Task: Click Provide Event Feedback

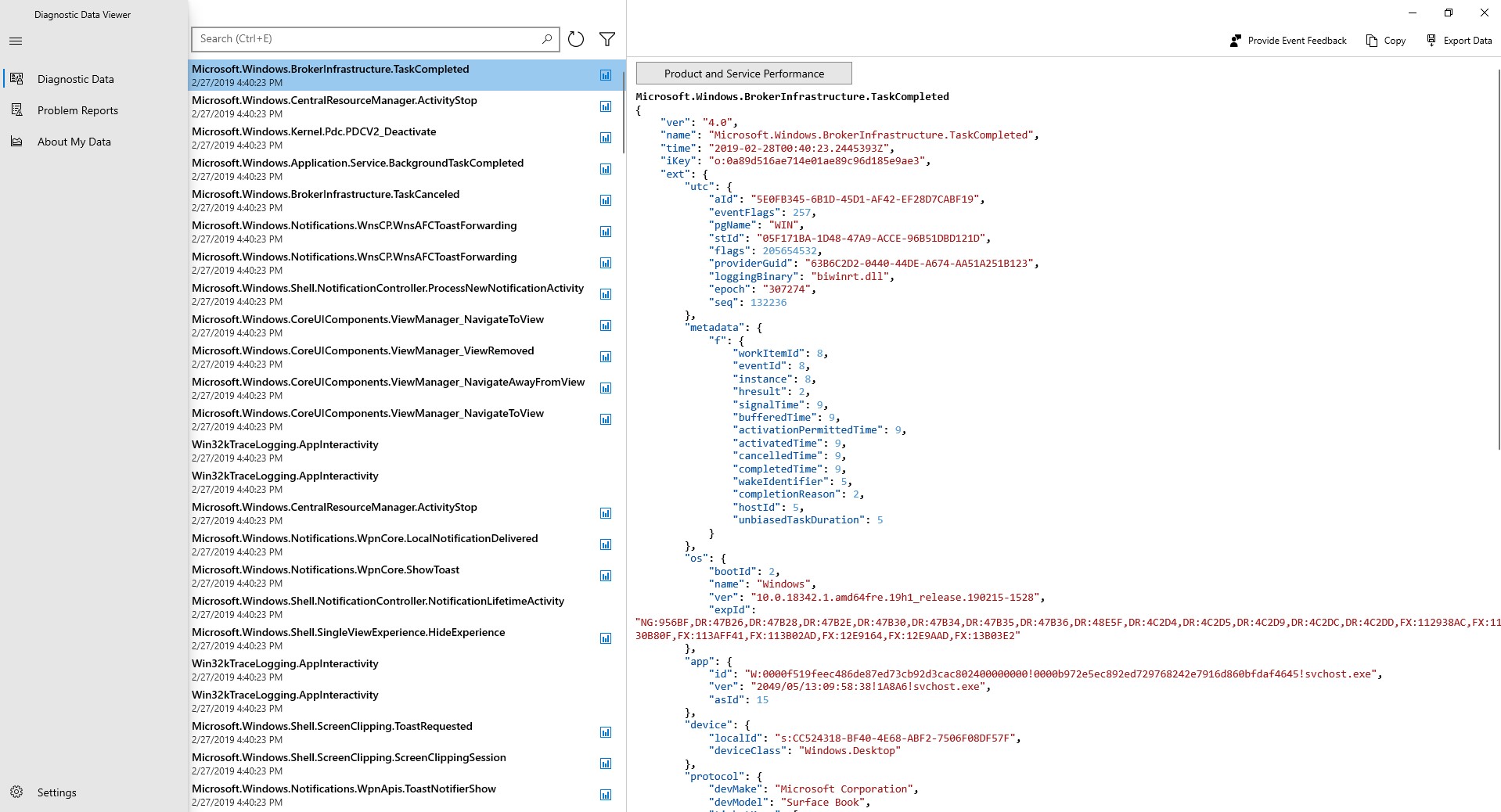Action: (1237, 40)
